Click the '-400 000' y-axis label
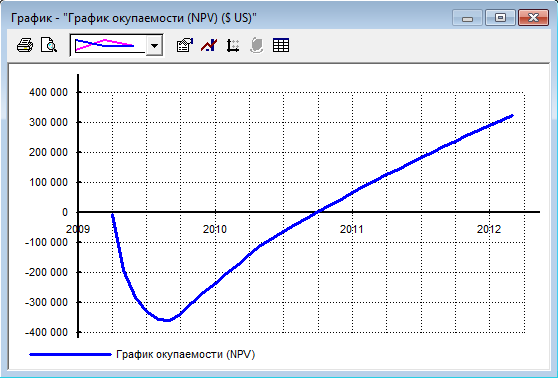The image size is (558, 378). (x=46, y=332)
